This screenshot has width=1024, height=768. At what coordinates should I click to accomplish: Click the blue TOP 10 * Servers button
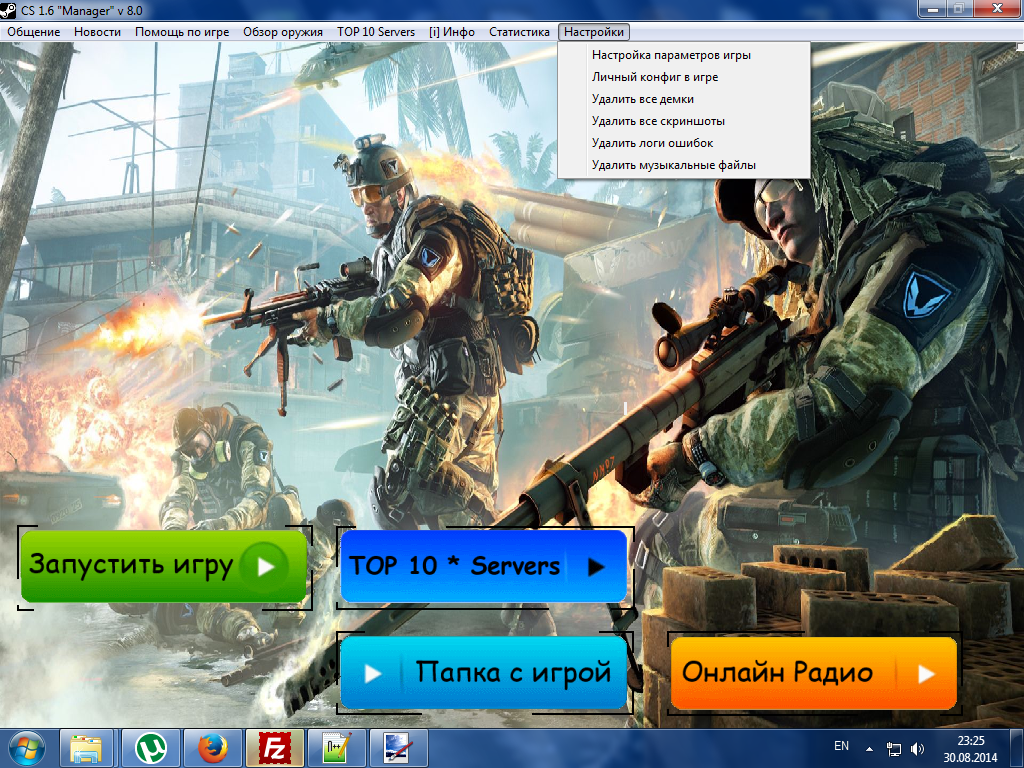click(483, 566)
